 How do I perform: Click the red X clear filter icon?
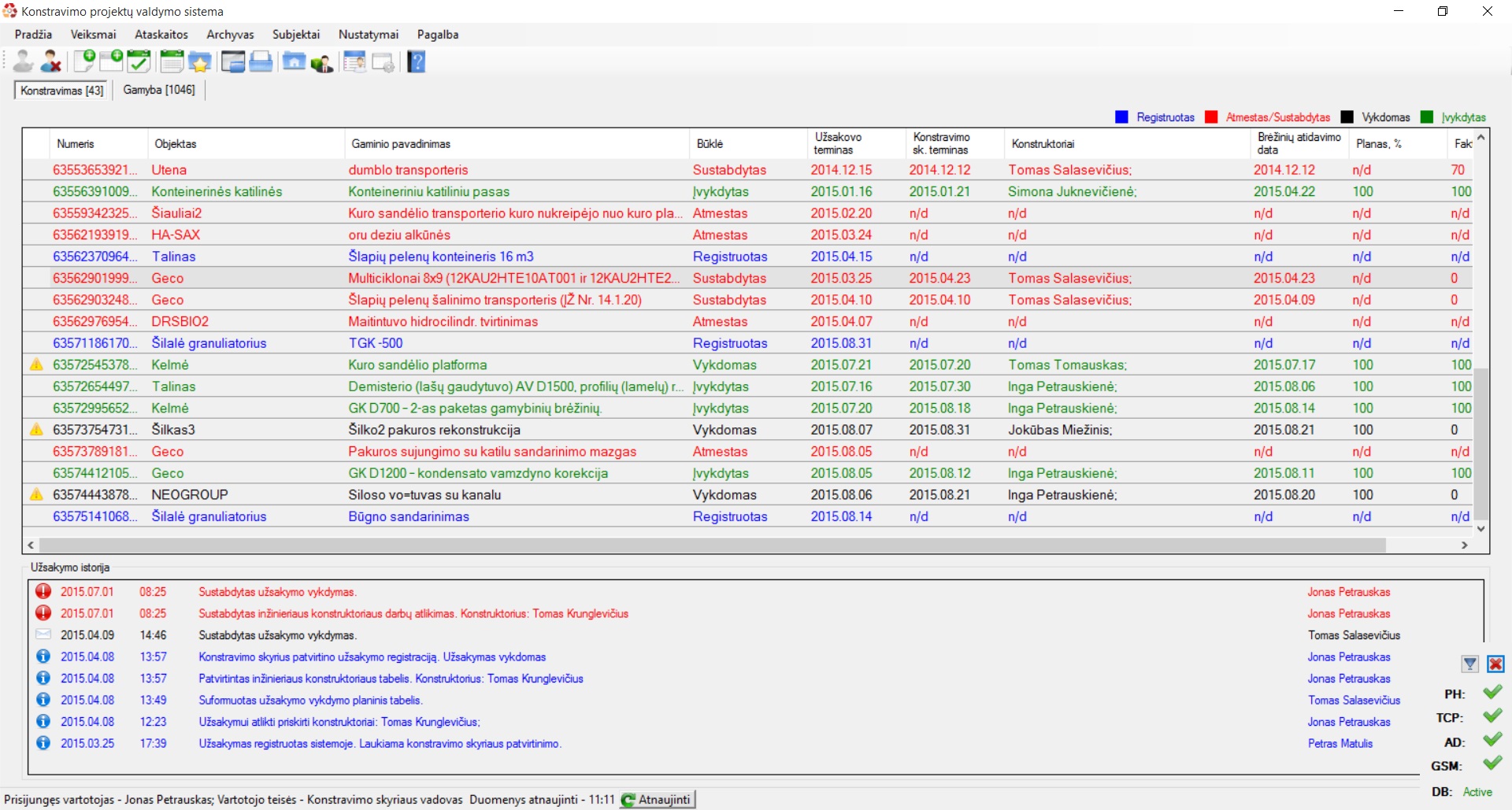[1495, 664]
